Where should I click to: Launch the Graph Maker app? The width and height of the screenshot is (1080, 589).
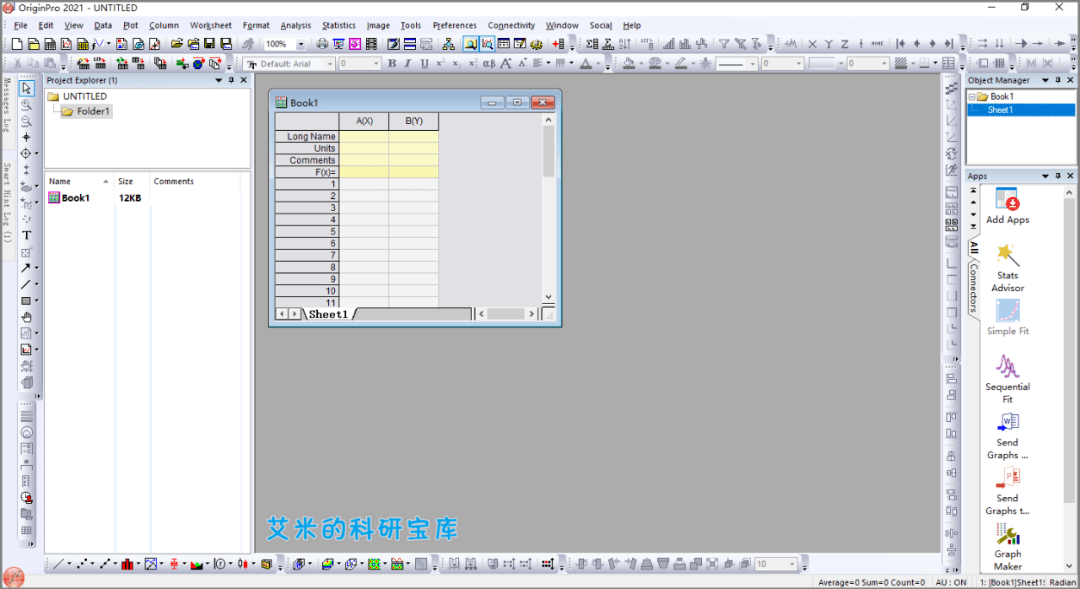(x=1007, y=547)
